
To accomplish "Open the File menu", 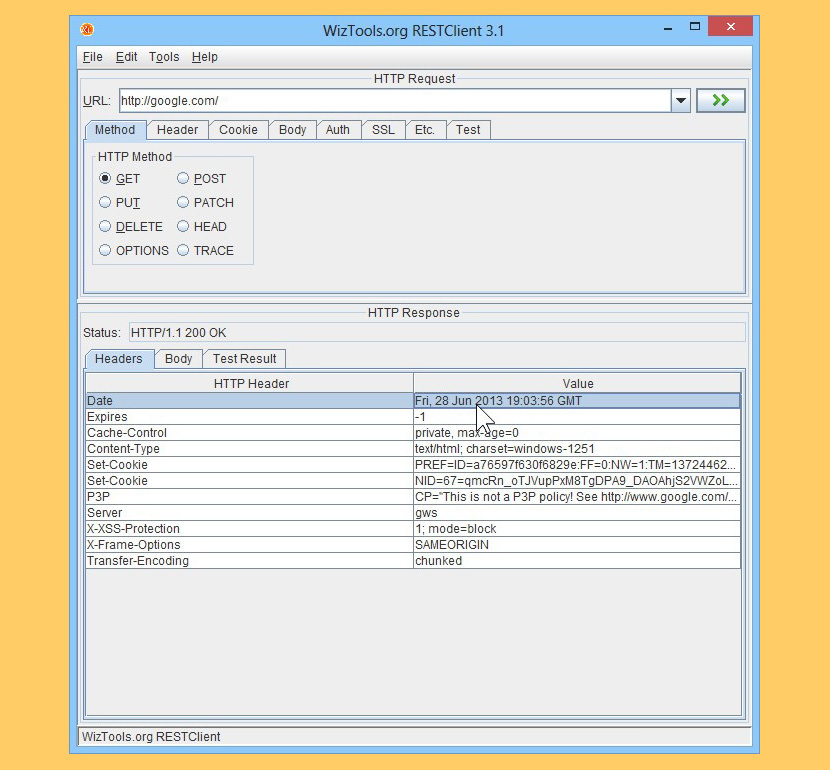I will tap(92, 57).
